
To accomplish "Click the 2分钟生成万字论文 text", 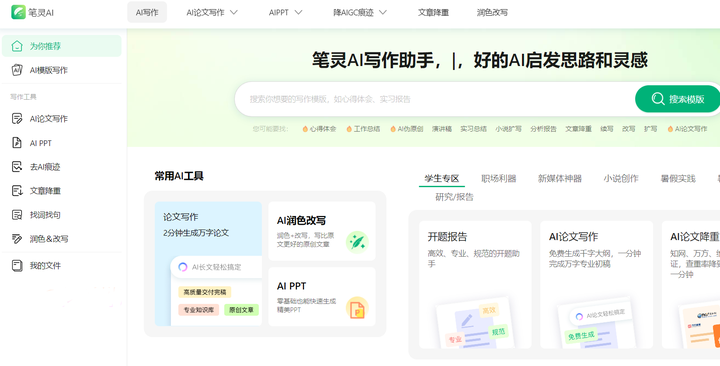I will [196, 233].
